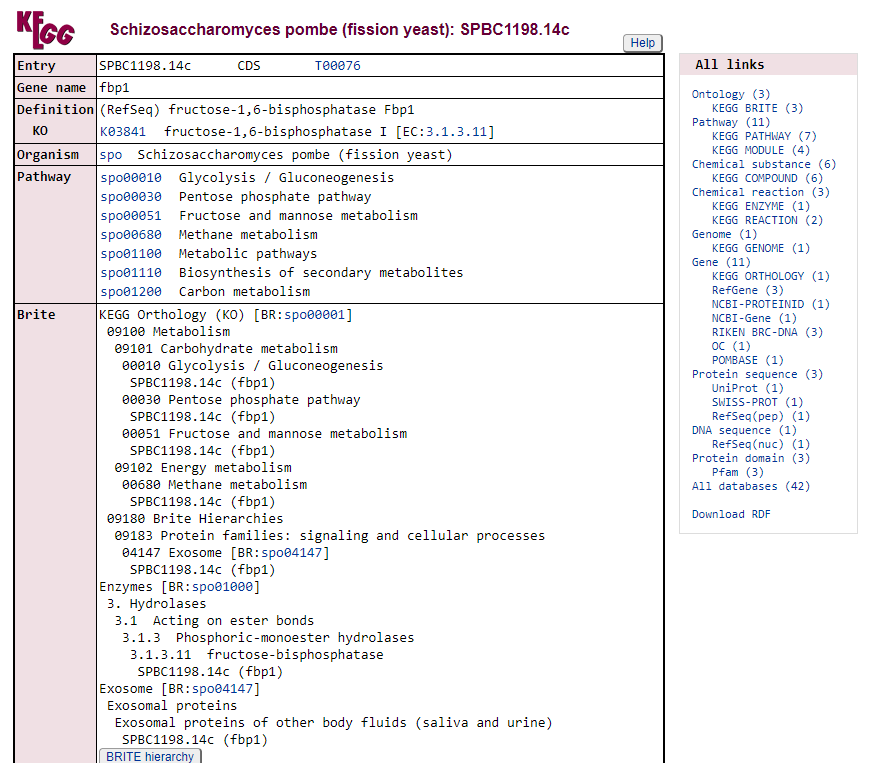The height and width of the screenshot is (763, 871).
Task: Open the Pfam protein domain link
Action: point(725,472)
